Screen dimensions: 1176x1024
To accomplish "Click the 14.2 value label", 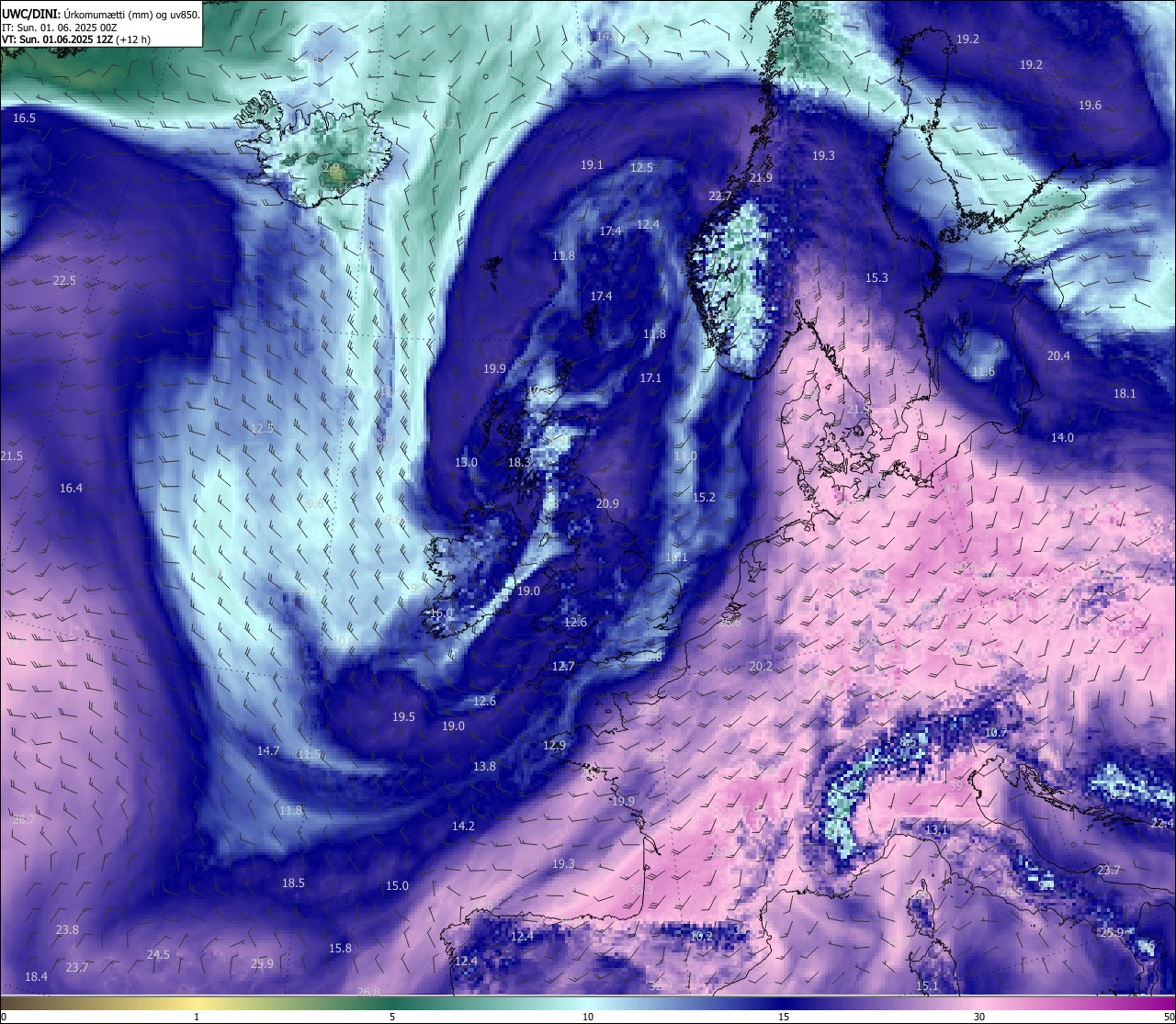I will [463, 827].
